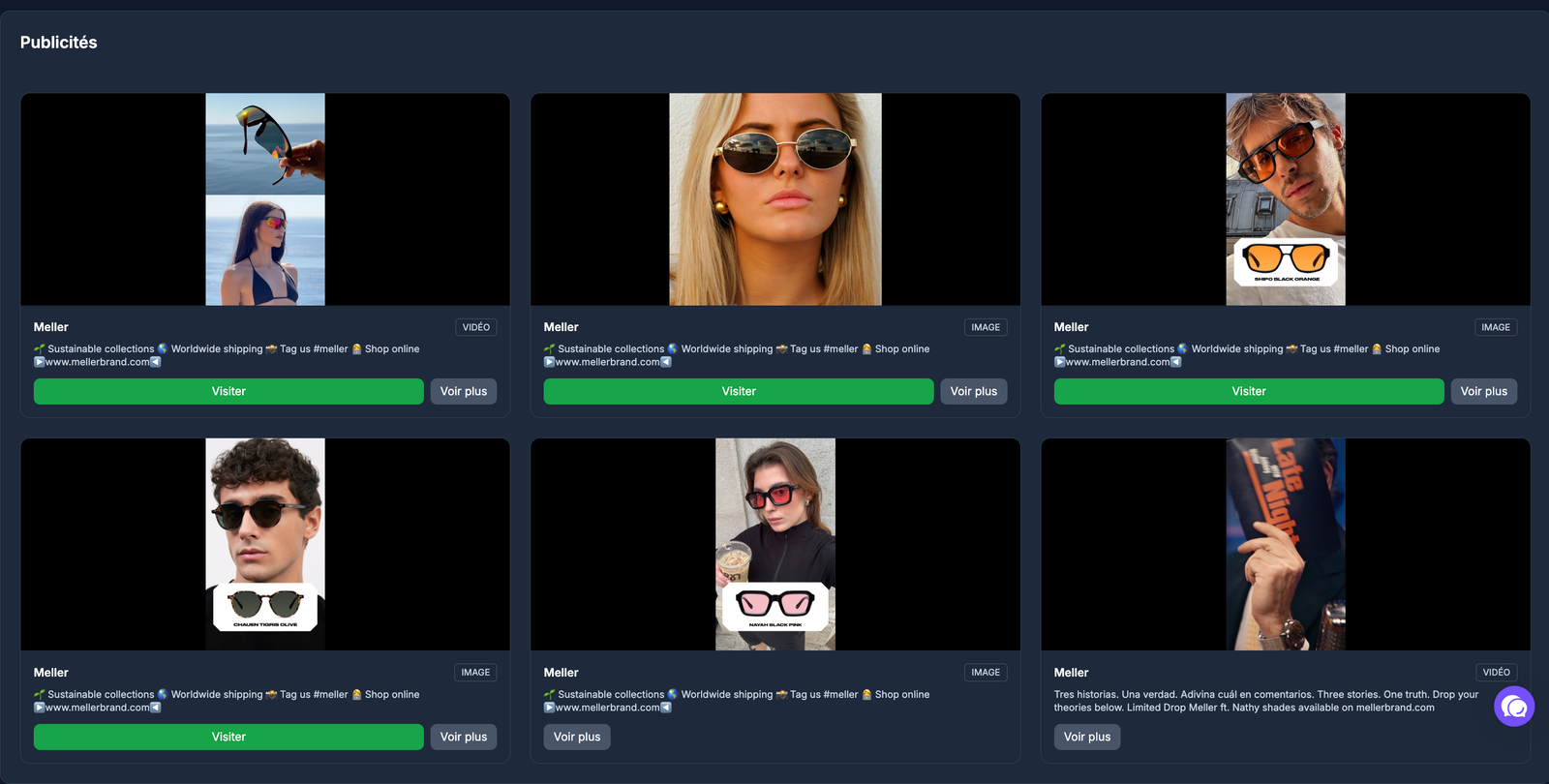1549x784 pixels.
Task: Click Voir plus on the Tres historias ad
Action: (x=1087, y=737)
